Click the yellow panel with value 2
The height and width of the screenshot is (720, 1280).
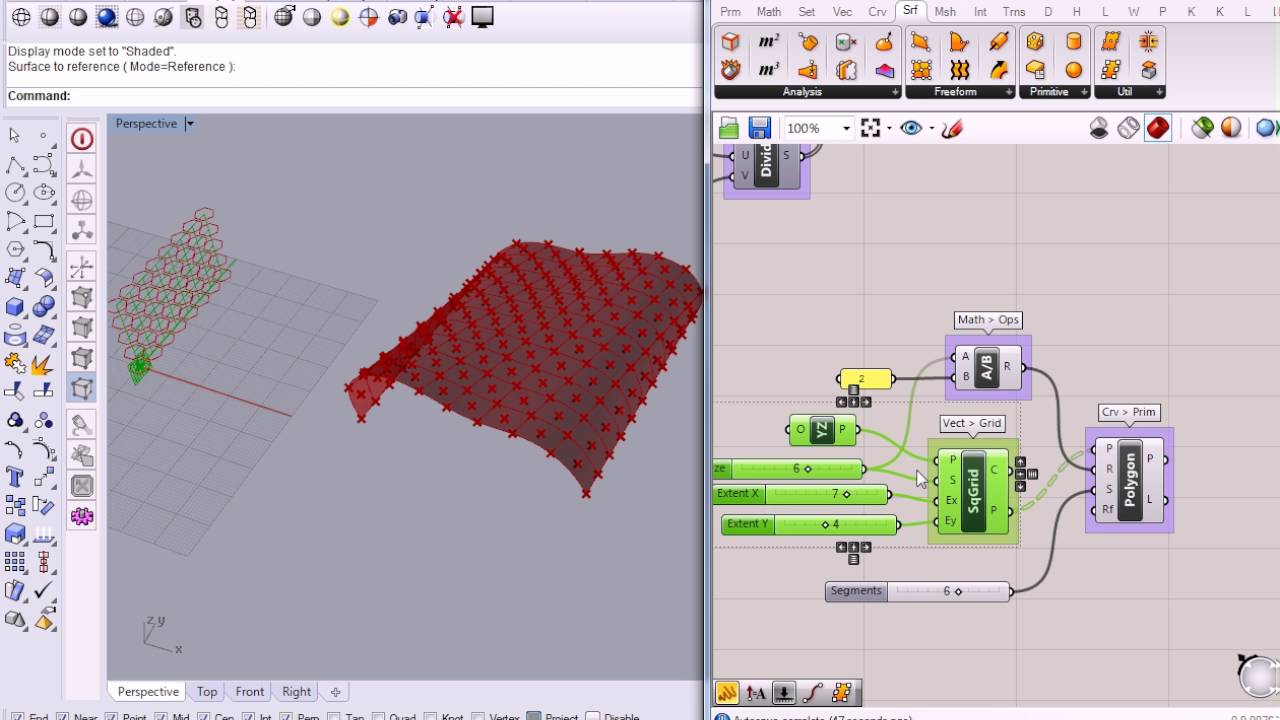[865, 379]
